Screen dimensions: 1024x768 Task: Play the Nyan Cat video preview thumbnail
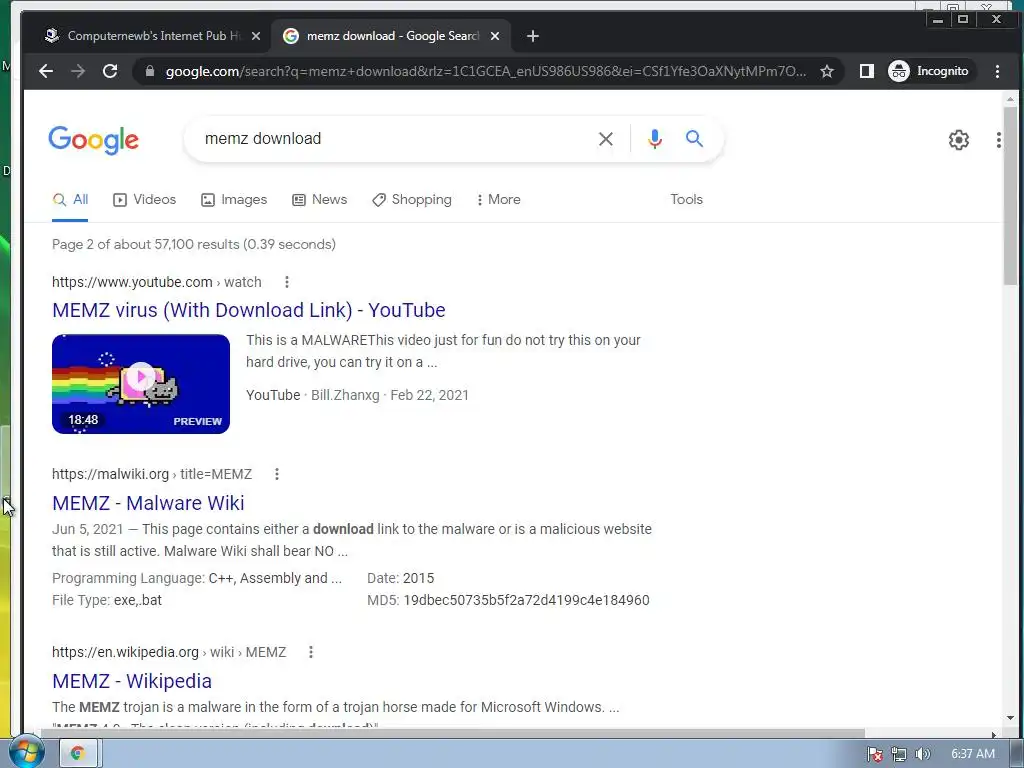pos(141,384)
